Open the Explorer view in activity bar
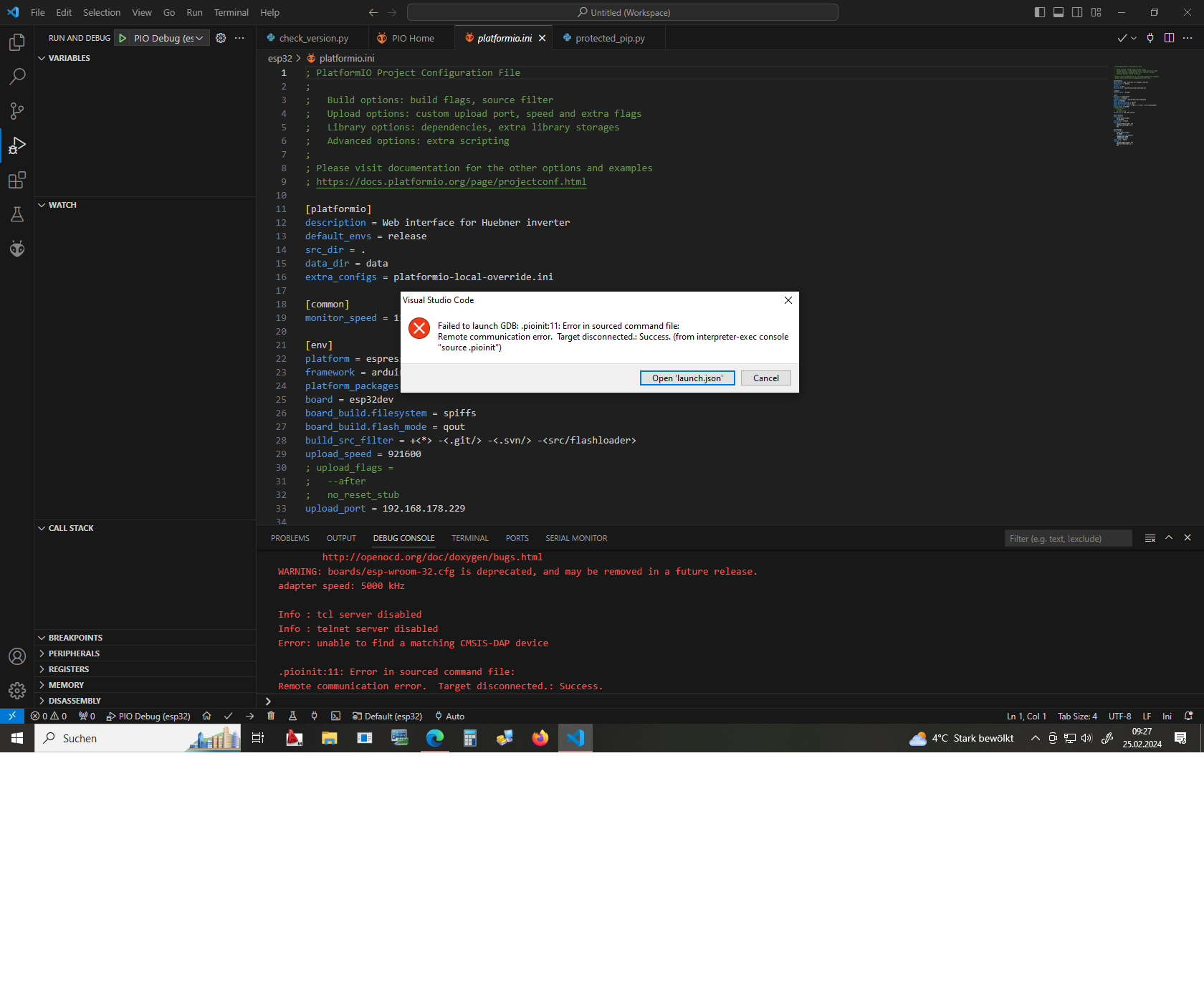Viewport: 1204px width, 1006px height. point(17,42)
